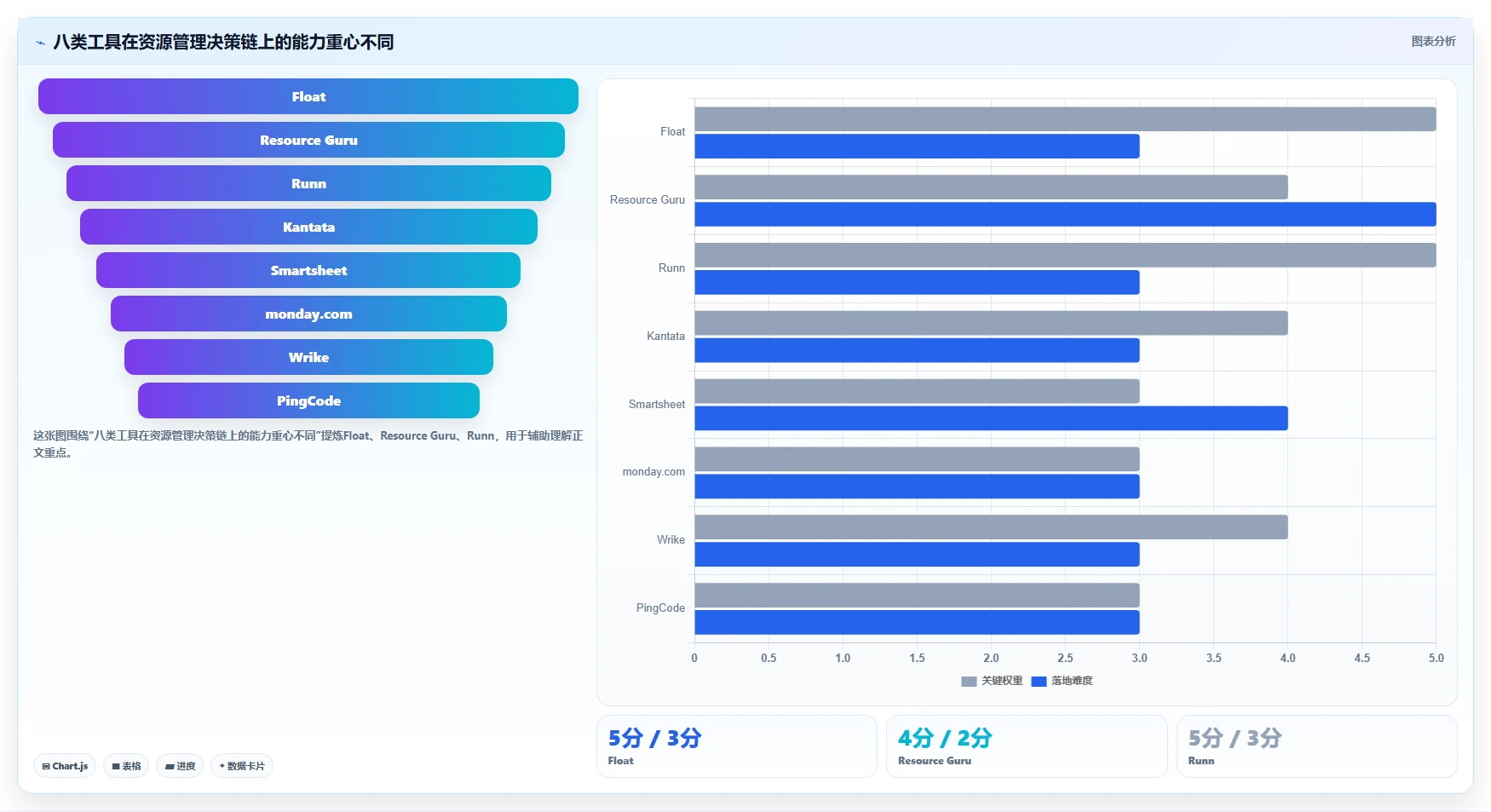Click the Smartsheet funnel segment
The height and width of the screenshot is (812, 1491).
308,270
